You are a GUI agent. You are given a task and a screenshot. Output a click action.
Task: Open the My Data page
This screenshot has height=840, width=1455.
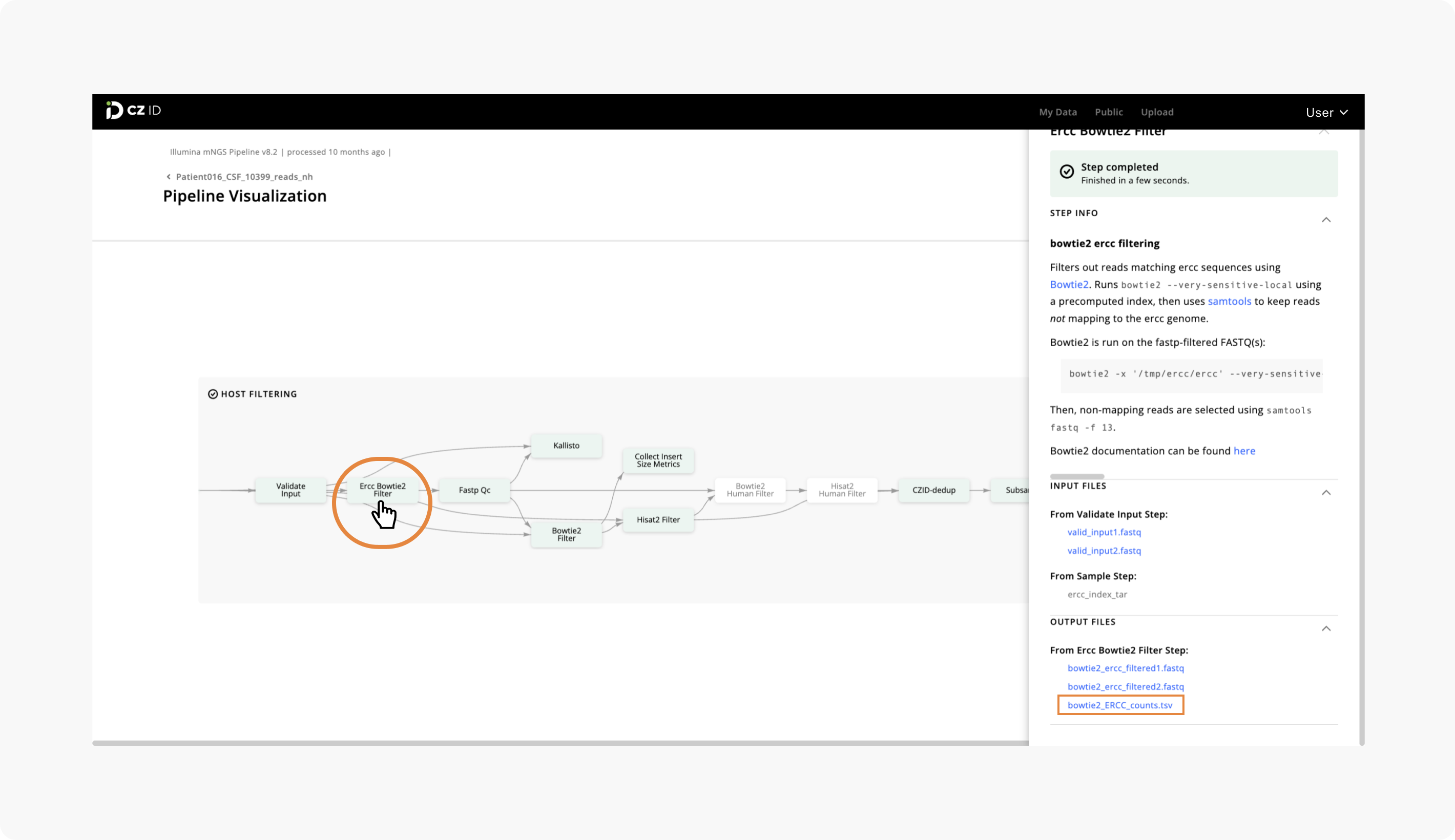(1057, 112)
